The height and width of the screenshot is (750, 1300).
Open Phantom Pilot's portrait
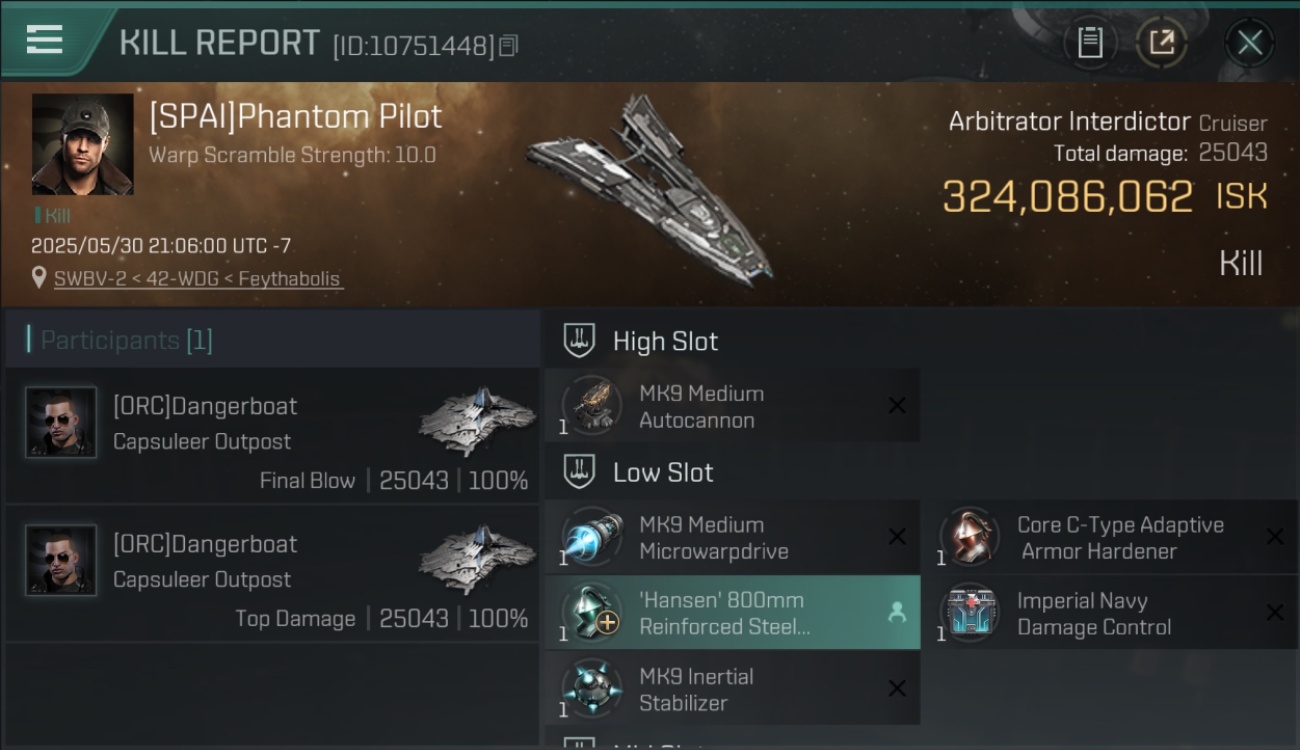pyautogui.click(x=82, y=144)
